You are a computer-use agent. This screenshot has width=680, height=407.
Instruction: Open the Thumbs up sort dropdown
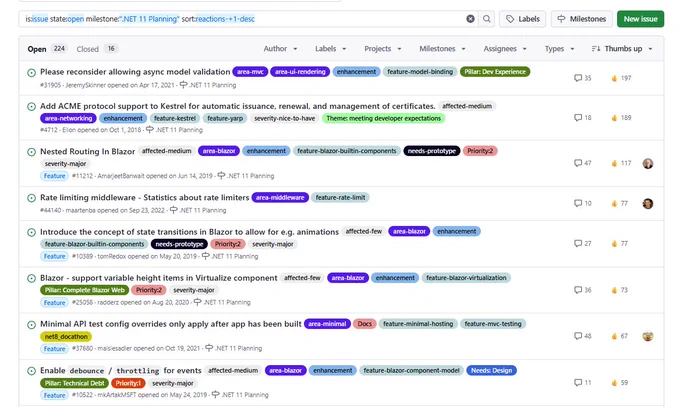pos(622,49)
